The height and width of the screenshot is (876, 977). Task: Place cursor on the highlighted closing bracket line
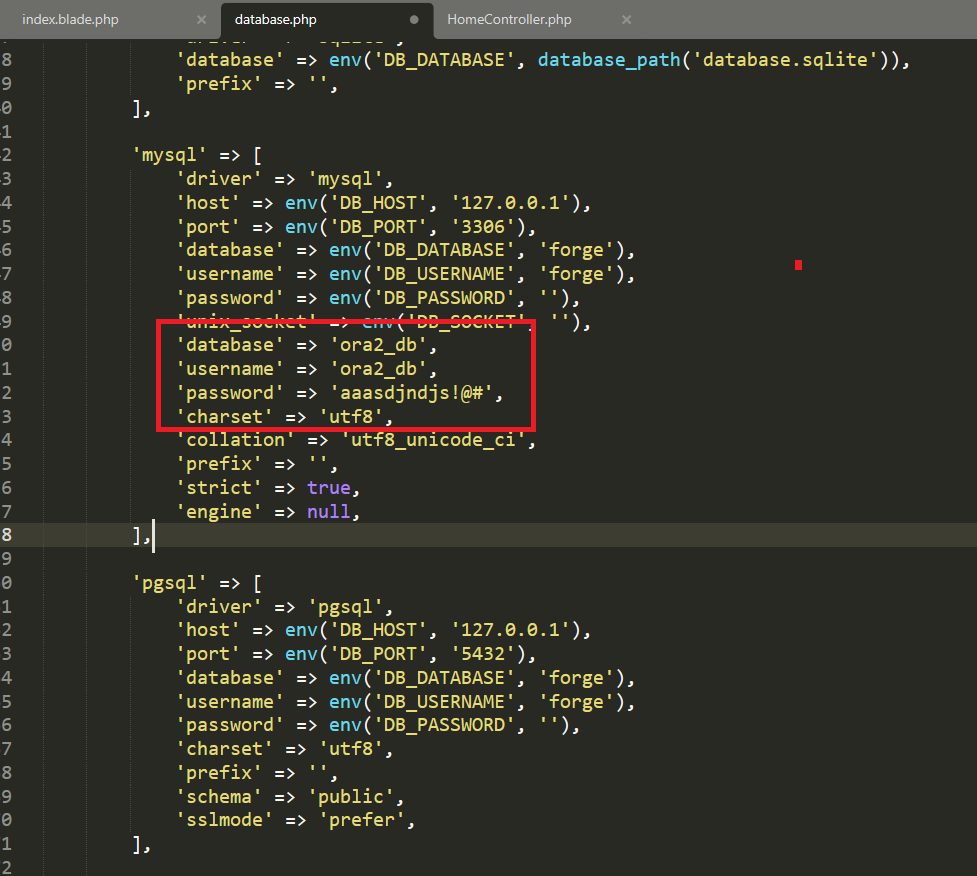click(141, 536)
